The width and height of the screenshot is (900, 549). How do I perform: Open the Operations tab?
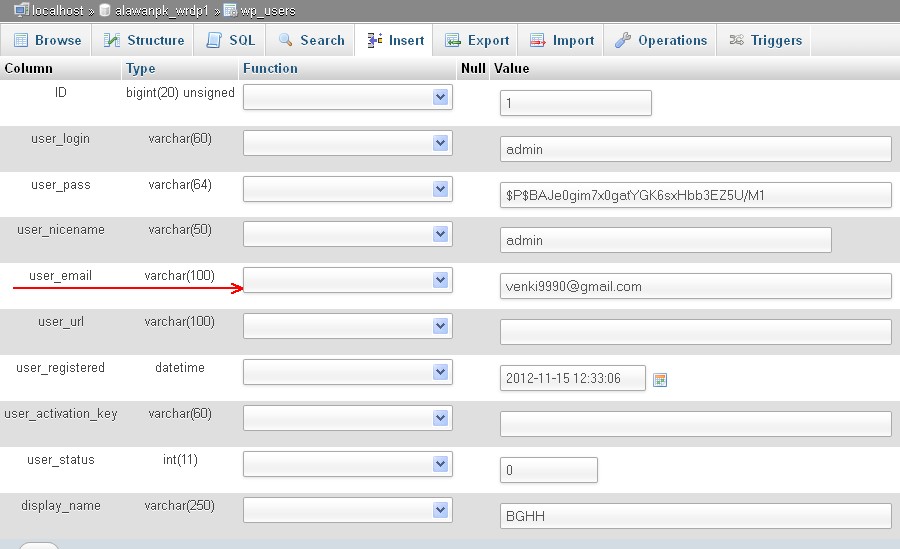[661, 40]
